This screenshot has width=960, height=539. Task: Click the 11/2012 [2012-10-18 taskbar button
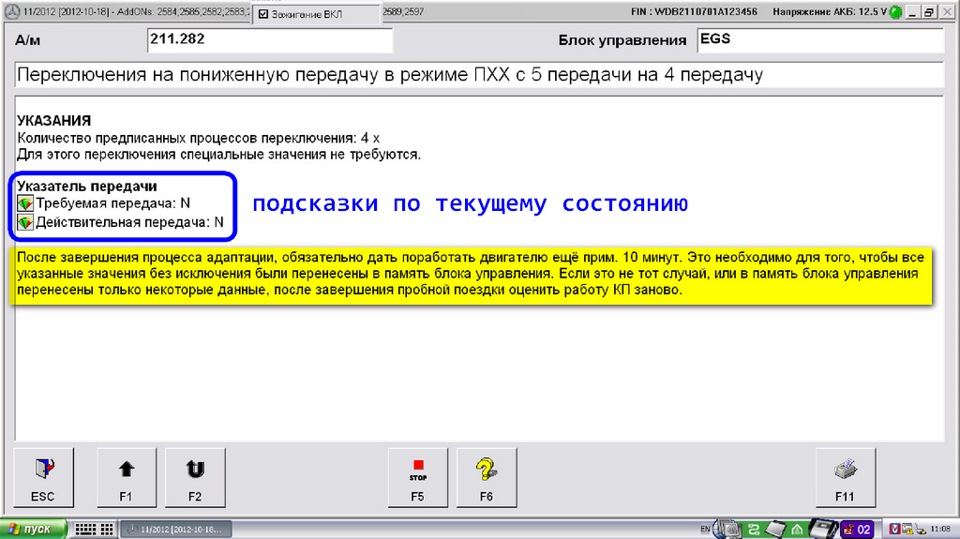point(176,529)
